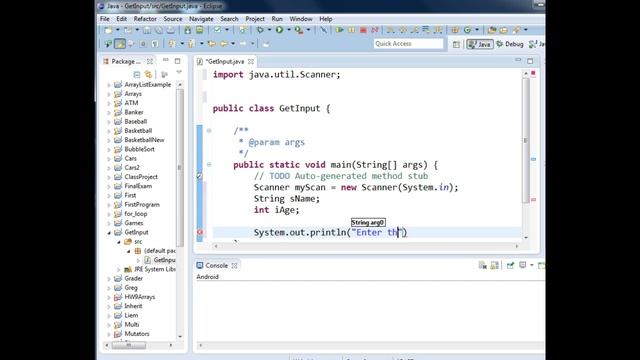Click the editor vertical scrollbar
The width and height of the screenshot is (640, 360).
(526, 141)
